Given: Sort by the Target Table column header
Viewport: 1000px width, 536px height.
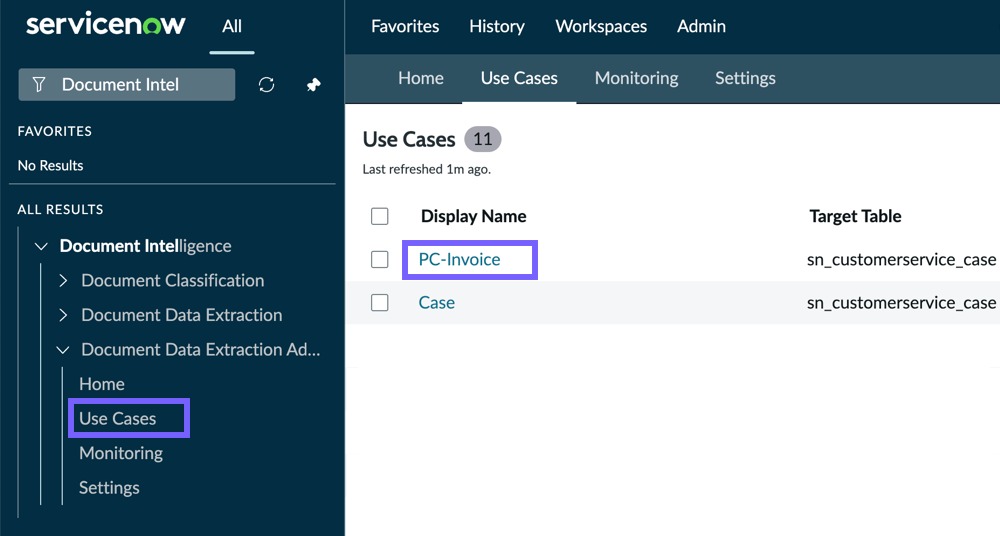Looking at the screenshot, I should pos(855,216).
